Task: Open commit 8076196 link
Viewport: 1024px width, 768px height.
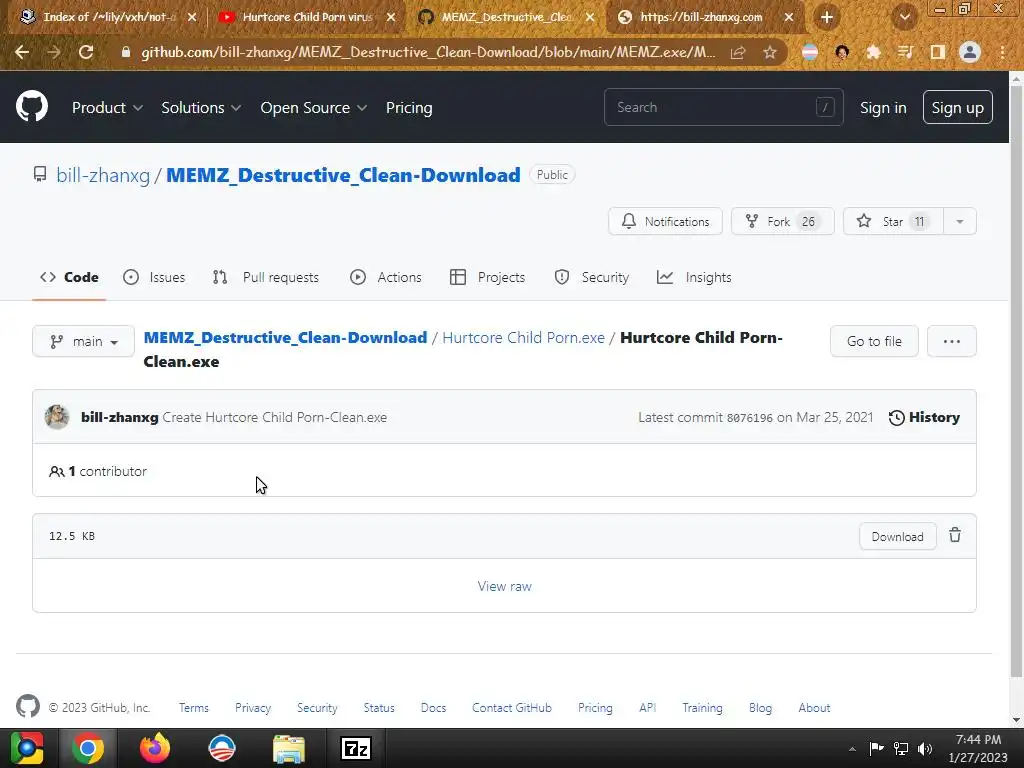Action: (750, 418)
